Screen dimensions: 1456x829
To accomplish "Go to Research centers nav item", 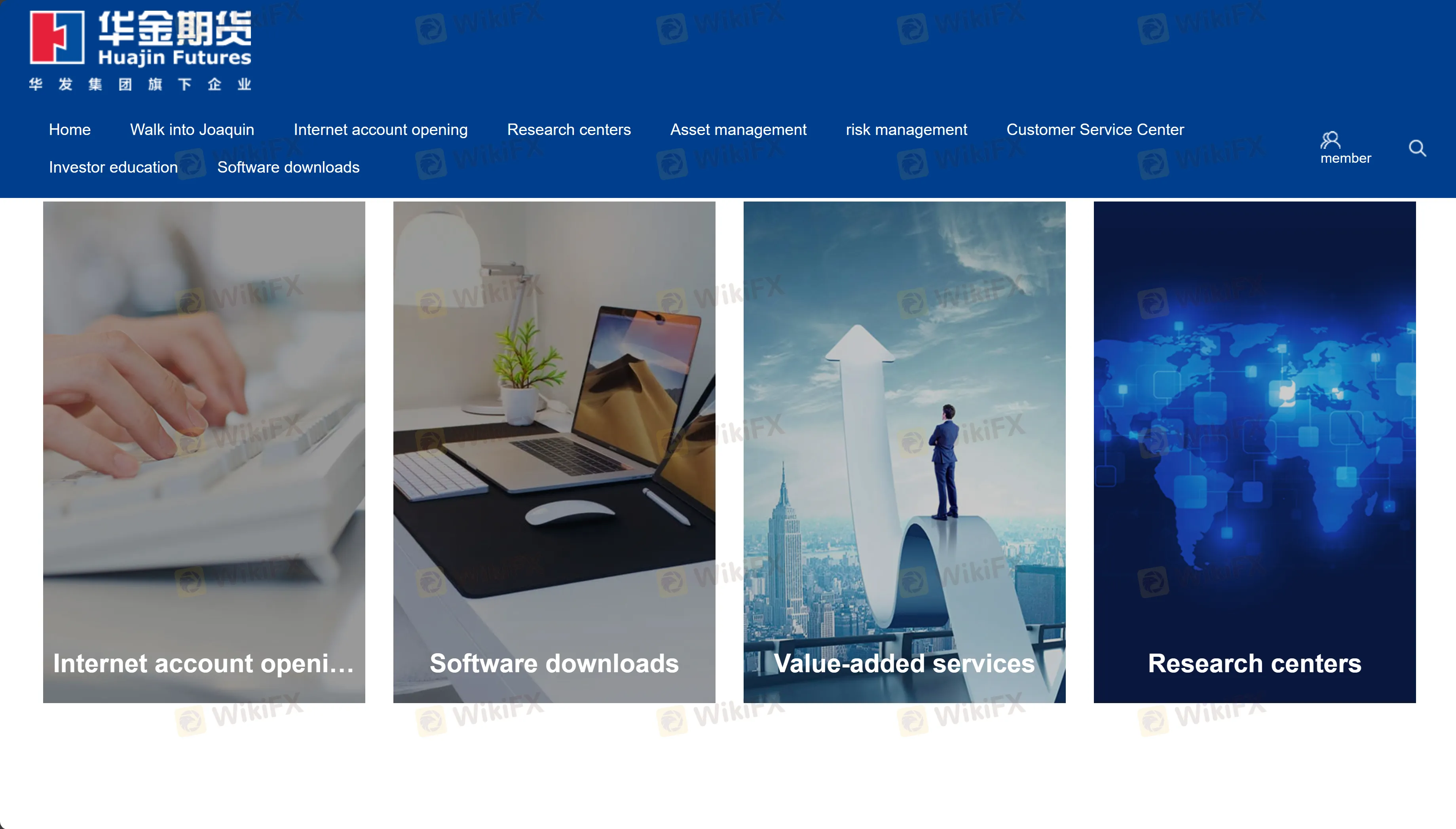I will coord(569,130).
